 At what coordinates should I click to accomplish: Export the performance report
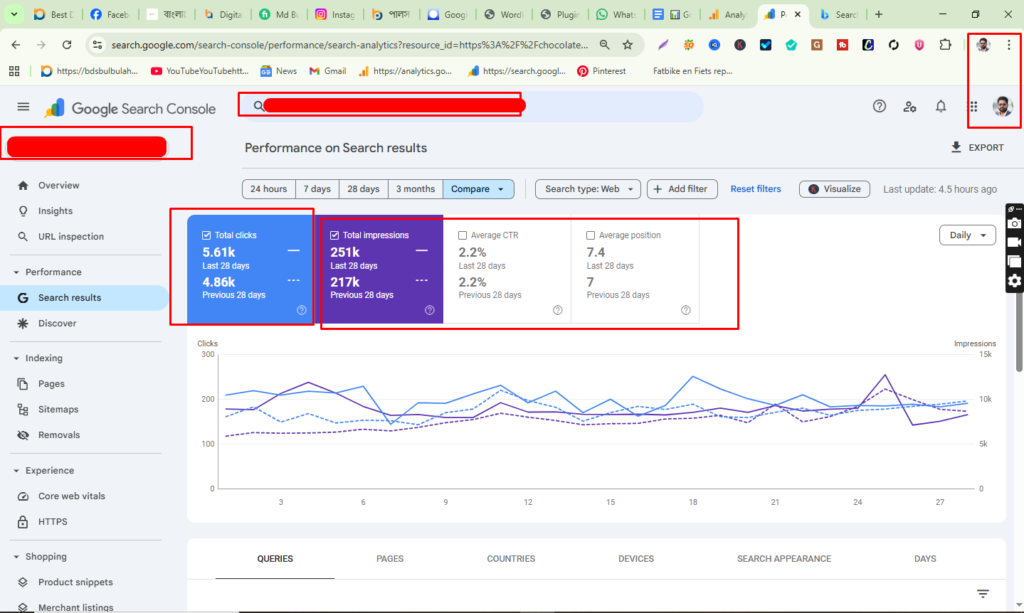point(977,147)
